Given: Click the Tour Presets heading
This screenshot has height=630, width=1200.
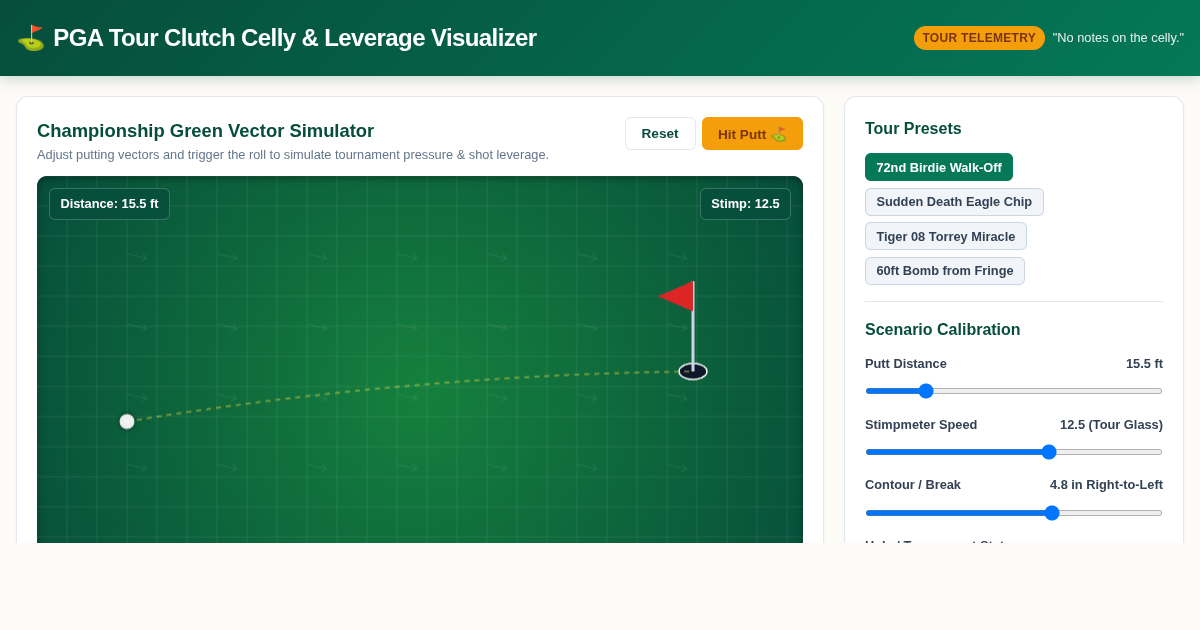Looking at the screenshot, I should (913, 129).
